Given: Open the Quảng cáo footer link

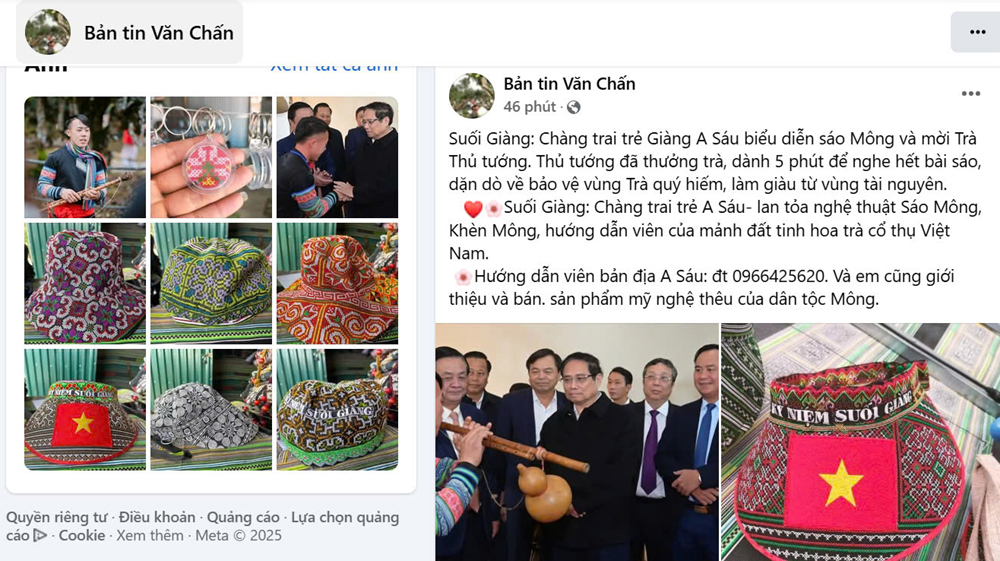Looking at the screenshot, I should click(243, 517).
